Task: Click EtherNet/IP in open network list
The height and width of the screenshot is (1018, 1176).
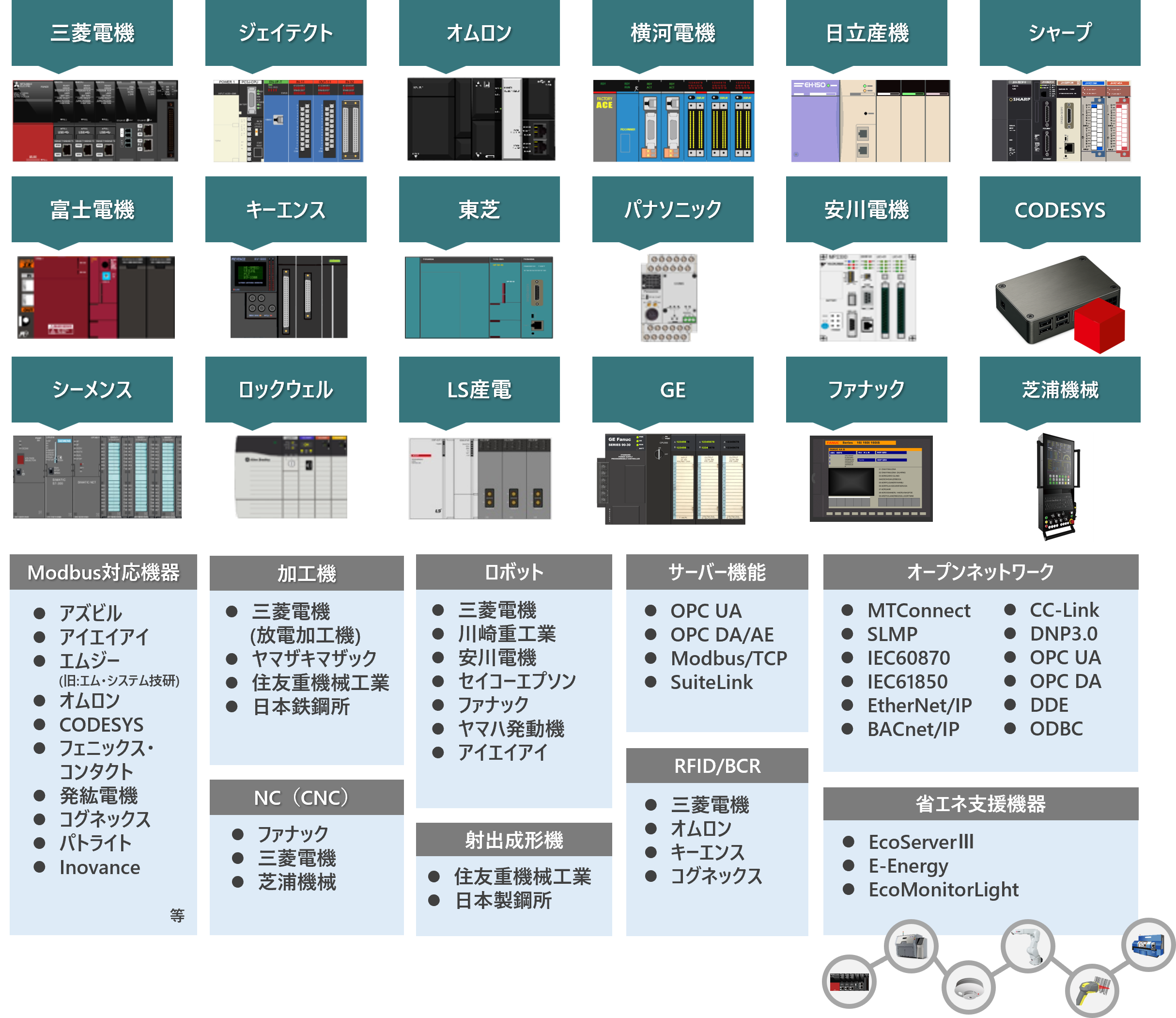Action: point(919,705)
